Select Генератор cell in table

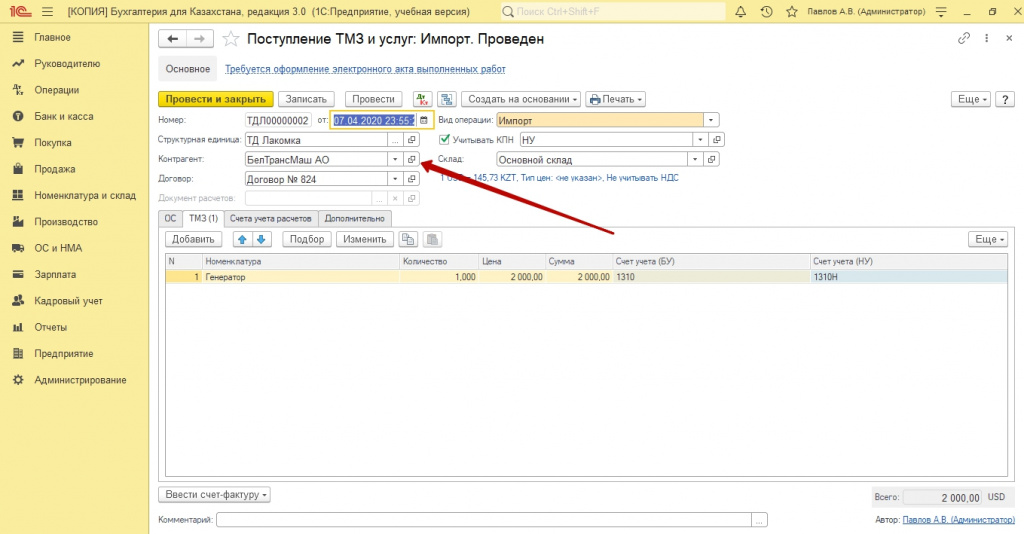[x=301, y=277]
